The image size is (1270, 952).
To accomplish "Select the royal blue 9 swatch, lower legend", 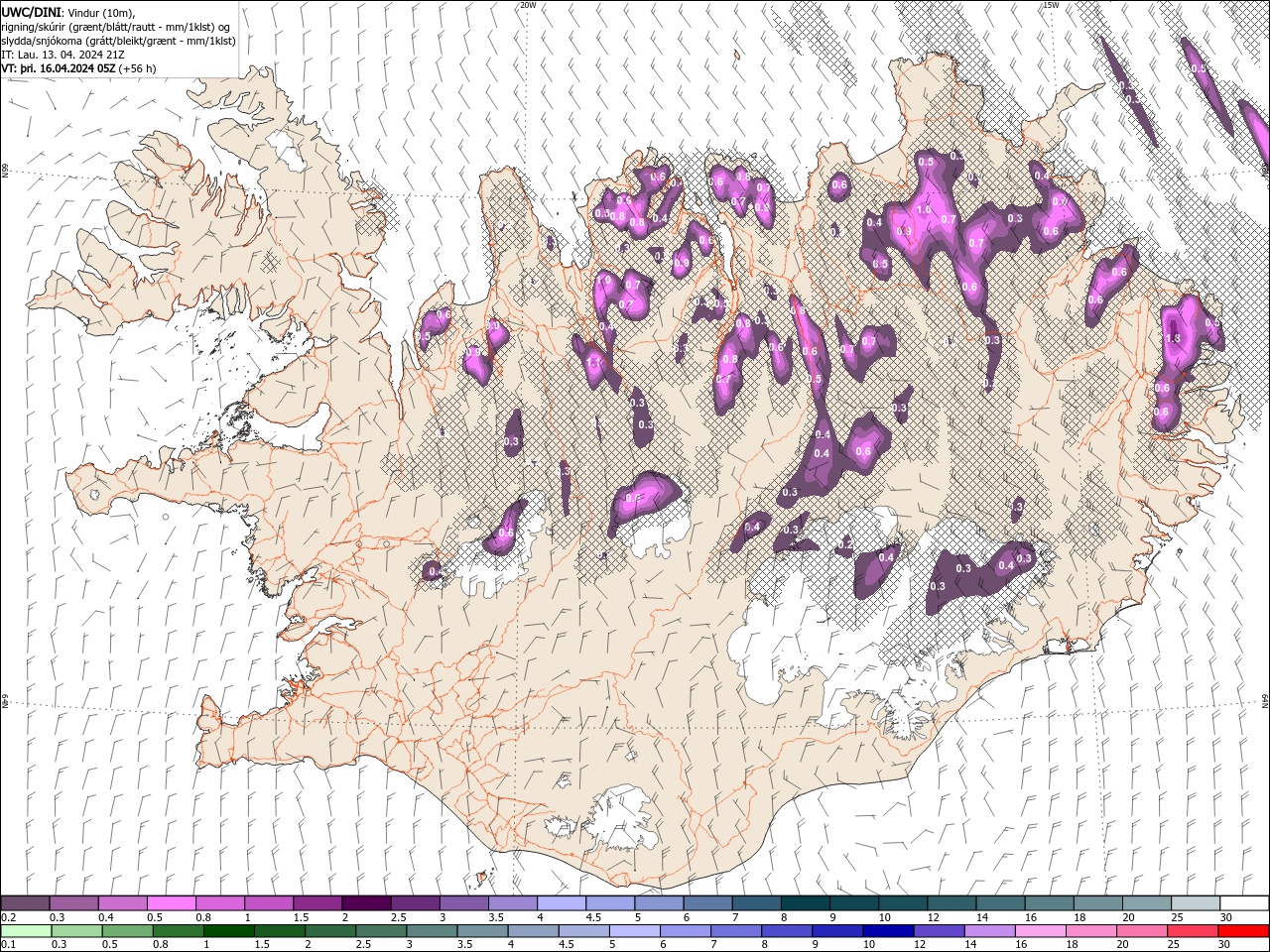I will coord(837,931).
